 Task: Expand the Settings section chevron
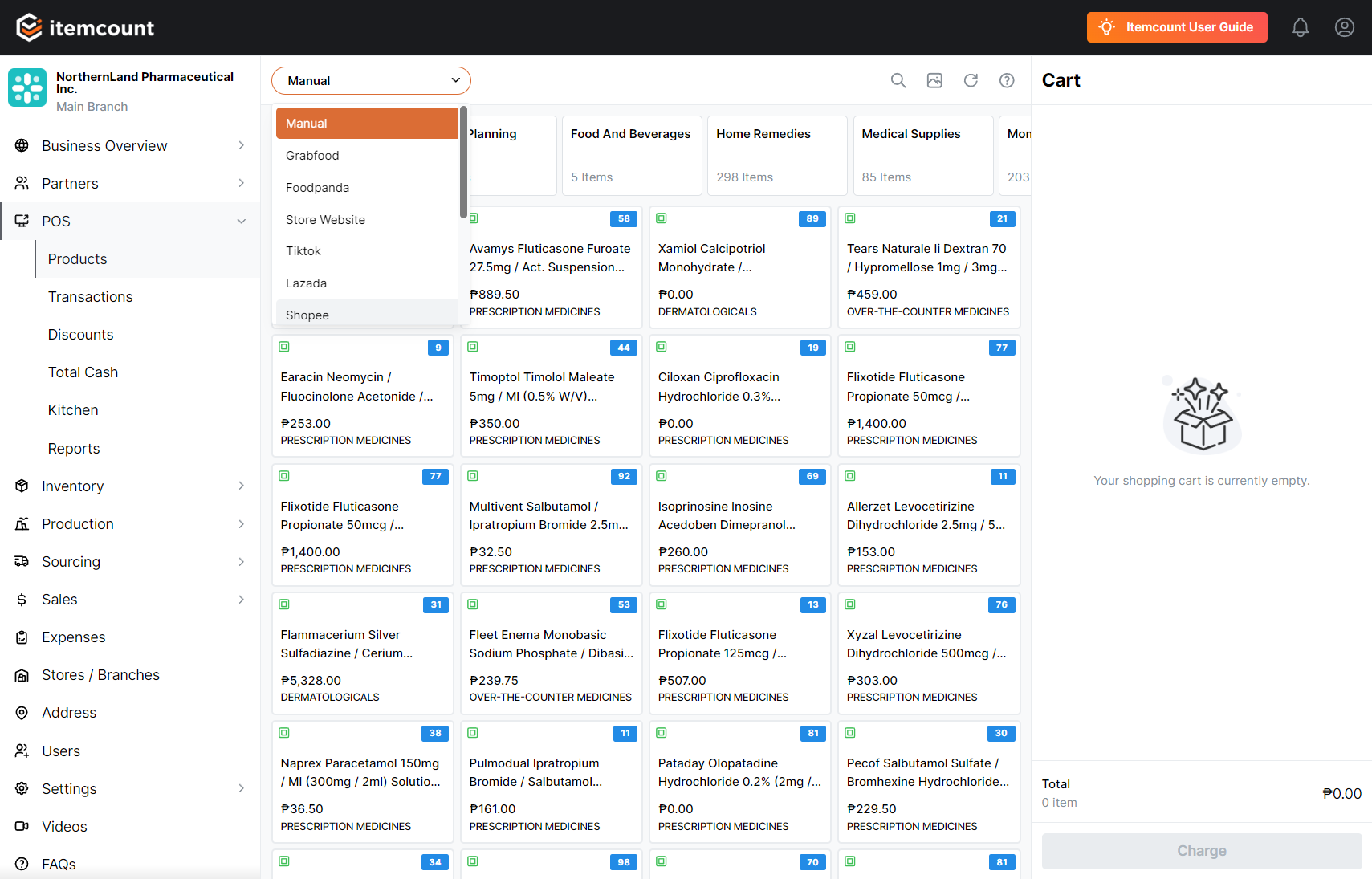(x=242, y=788)
